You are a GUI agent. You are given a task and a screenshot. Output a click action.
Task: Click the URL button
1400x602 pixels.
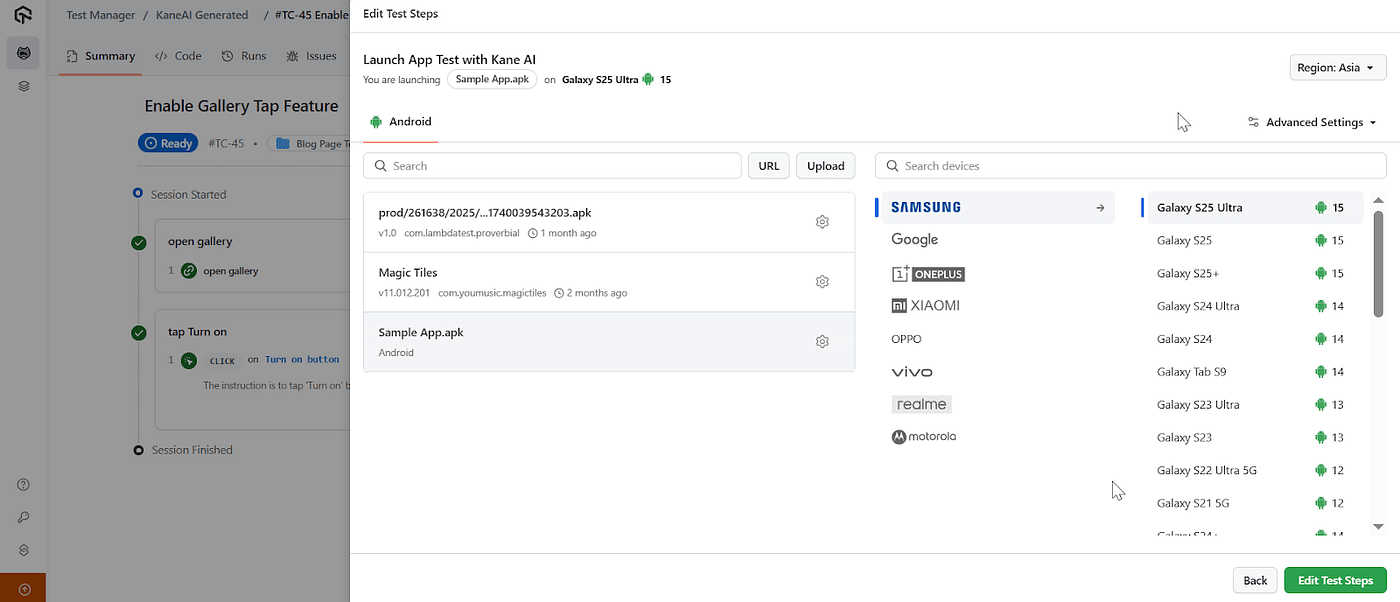pos(769,166)
